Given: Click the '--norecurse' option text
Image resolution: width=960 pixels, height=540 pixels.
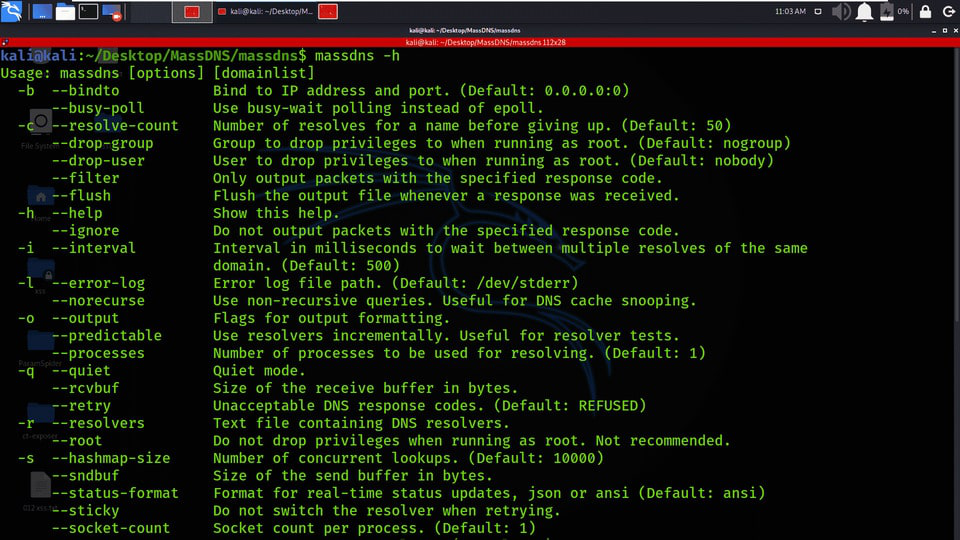Looking at the screenshot, I should click(x=98, y=301).
